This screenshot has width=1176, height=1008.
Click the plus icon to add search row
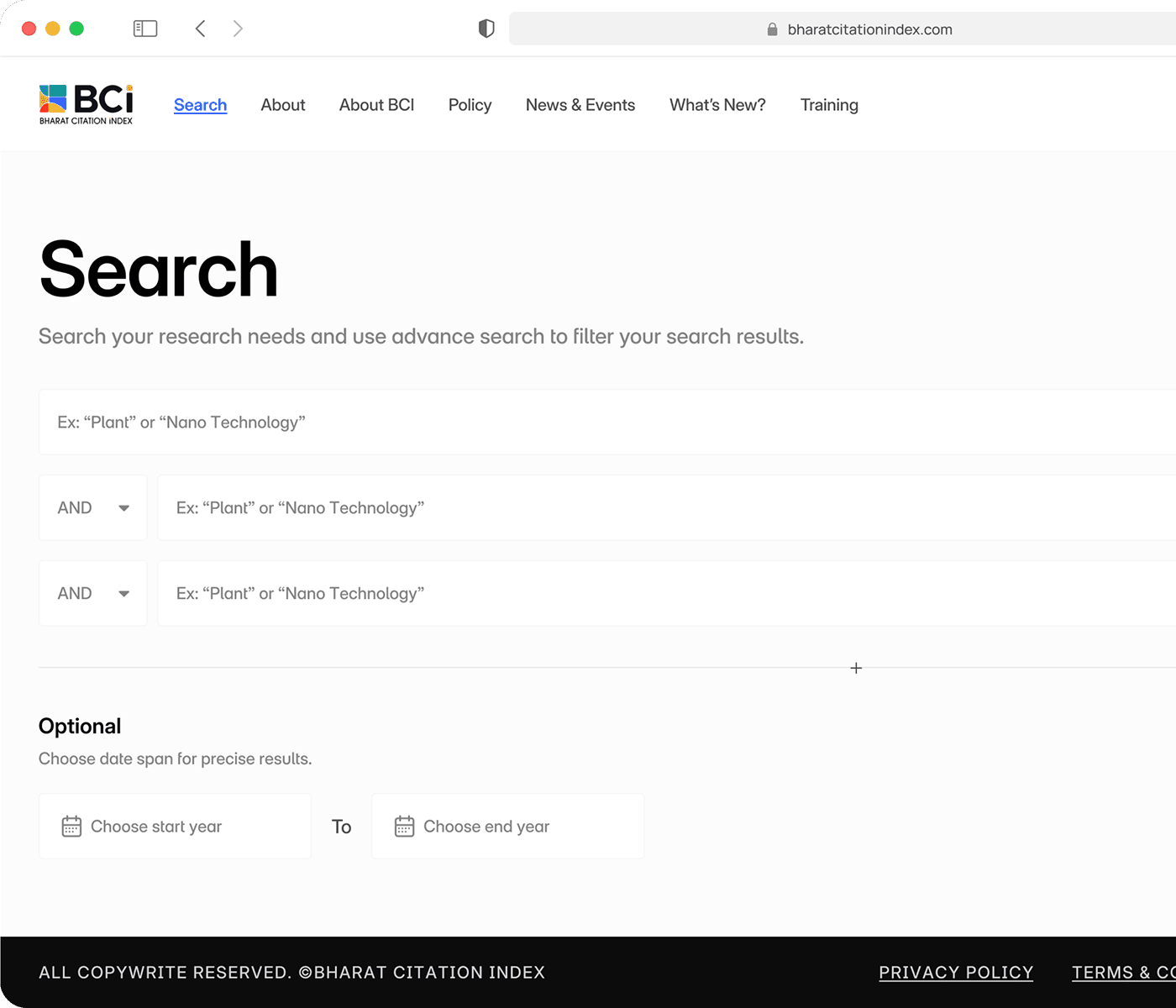[856, 668]
